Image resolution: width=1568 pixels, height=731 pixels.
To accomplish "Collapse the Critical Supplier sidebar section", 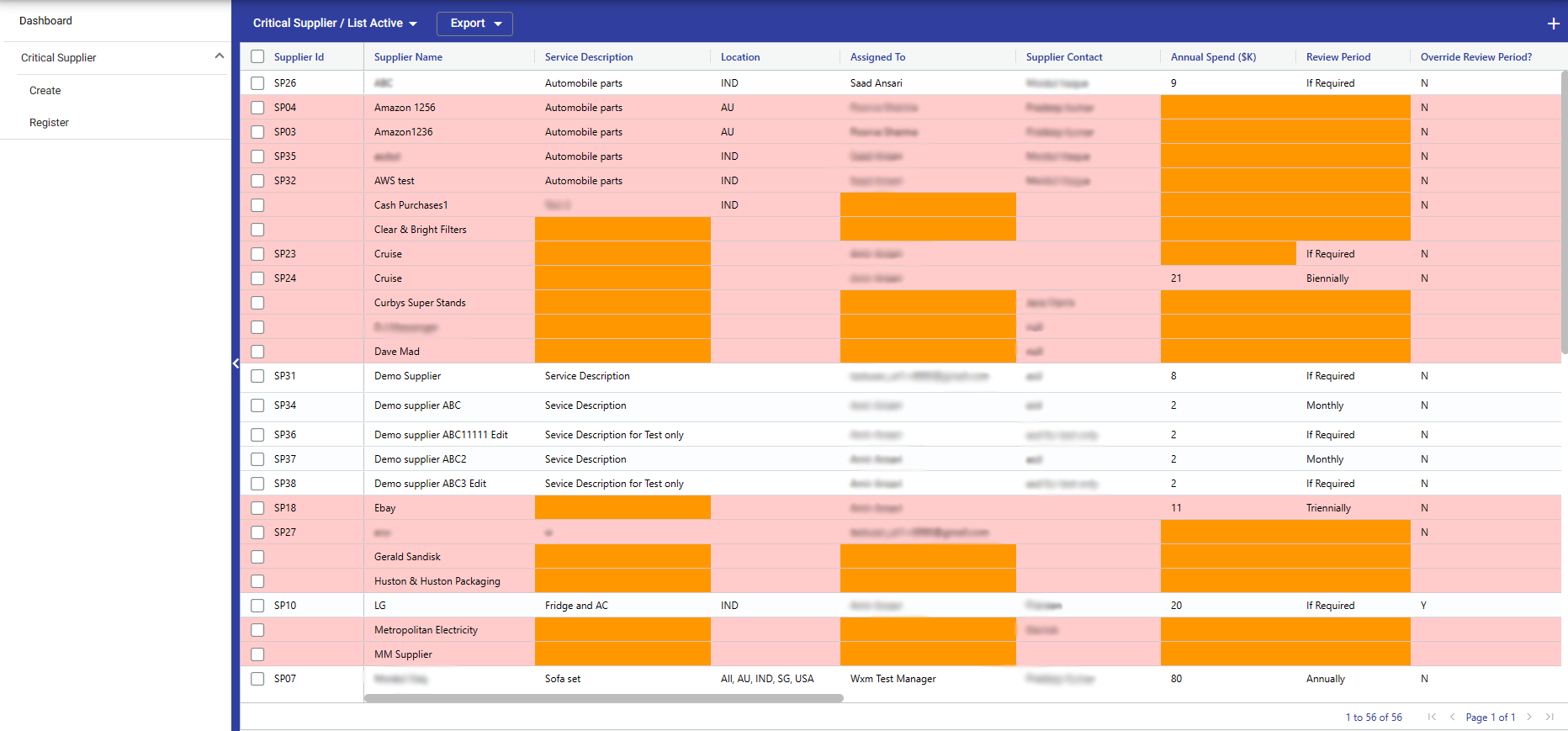I will (219, 56).
